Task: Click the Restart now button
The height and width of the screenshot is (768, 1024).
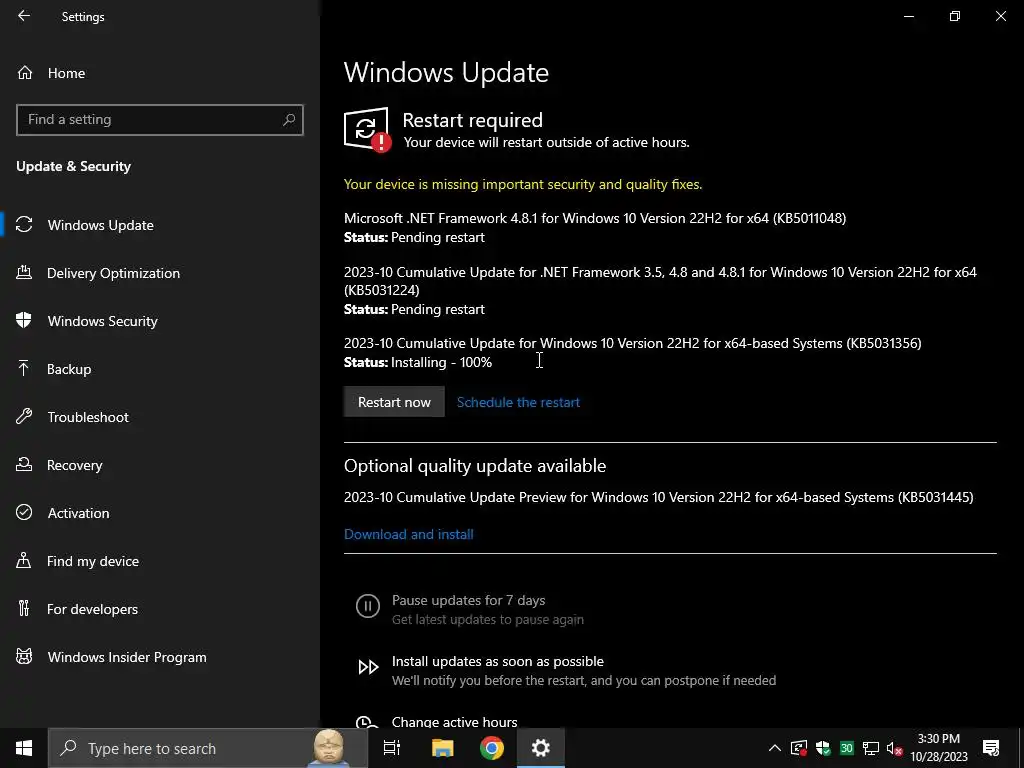Action: point(394,402)
